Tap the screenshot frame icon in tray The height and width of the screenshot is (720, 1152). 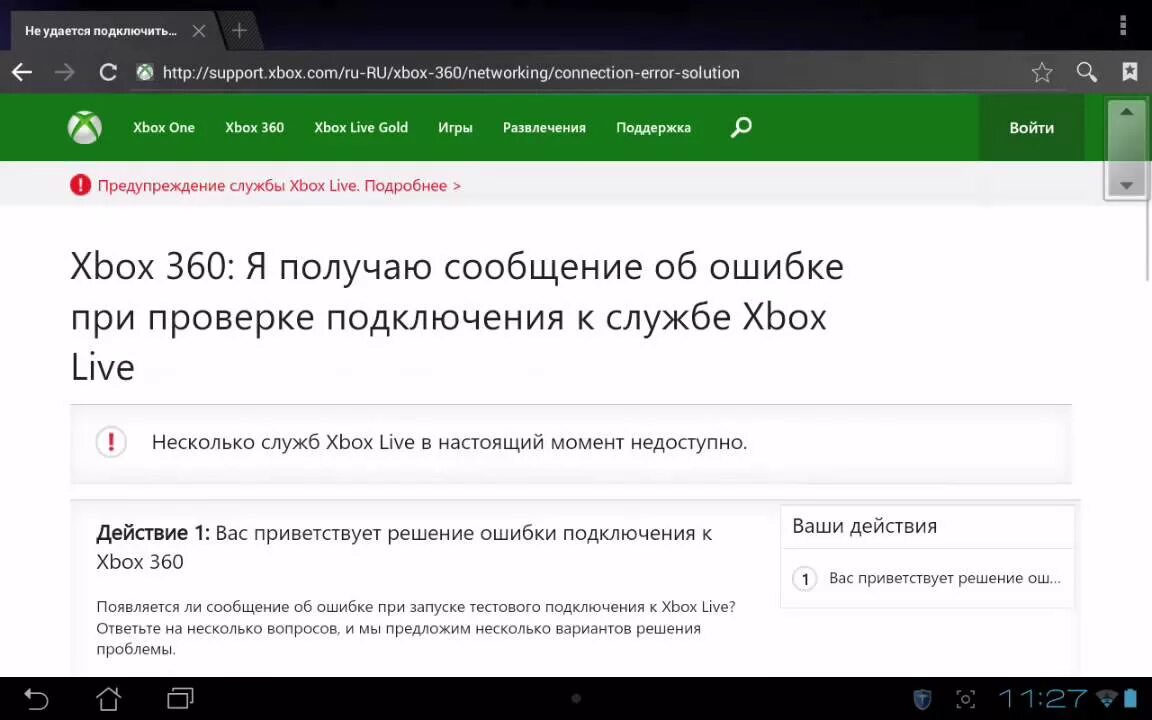(x=965, y=699)
